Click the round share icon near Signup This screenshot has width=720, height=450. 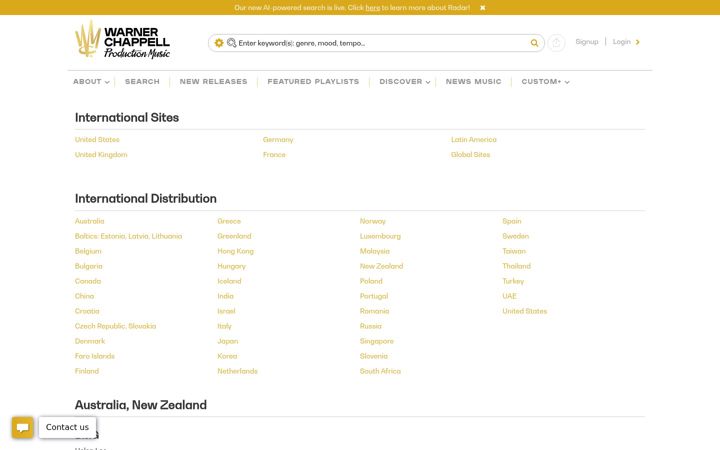tap(556, 43)
